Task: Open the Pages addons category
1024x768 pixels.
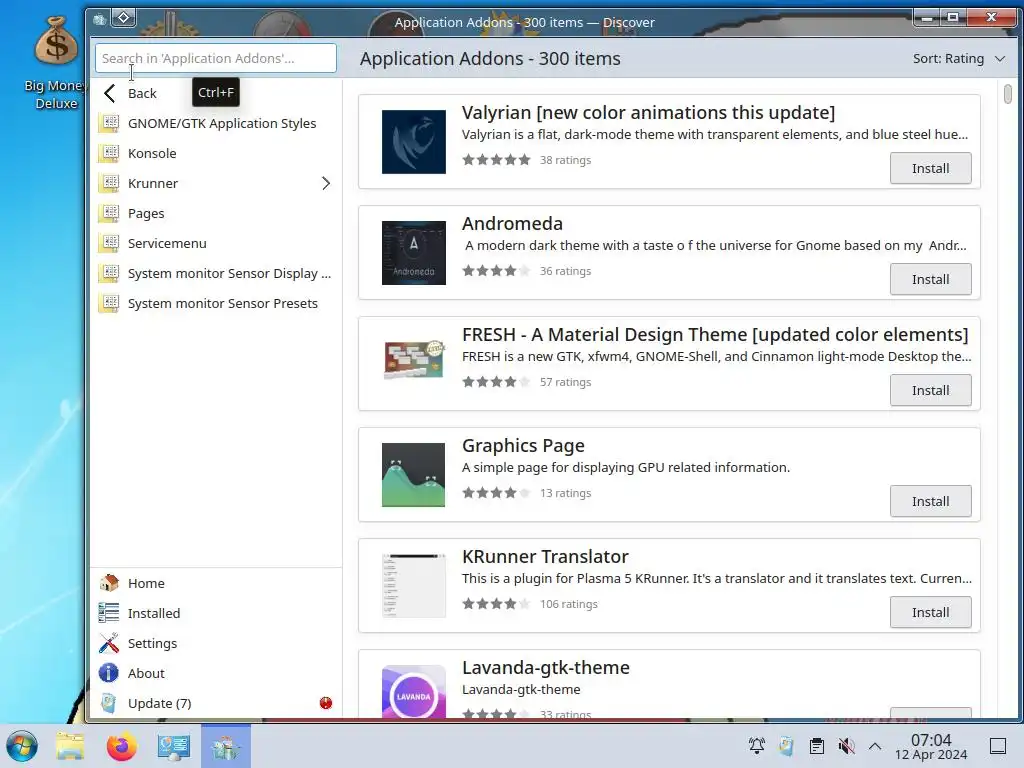Action: [216, 213]
